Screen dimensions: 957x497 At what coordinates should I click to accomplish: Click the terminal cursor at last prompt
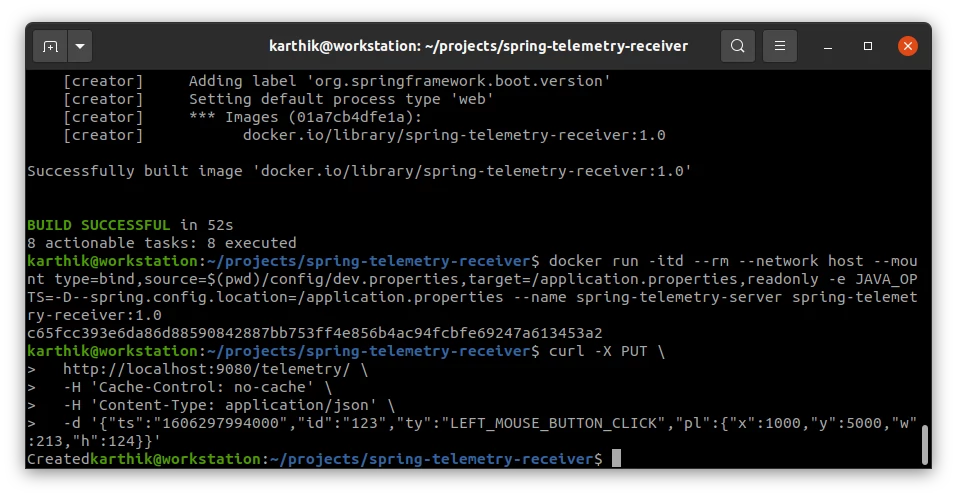[616, 459]
